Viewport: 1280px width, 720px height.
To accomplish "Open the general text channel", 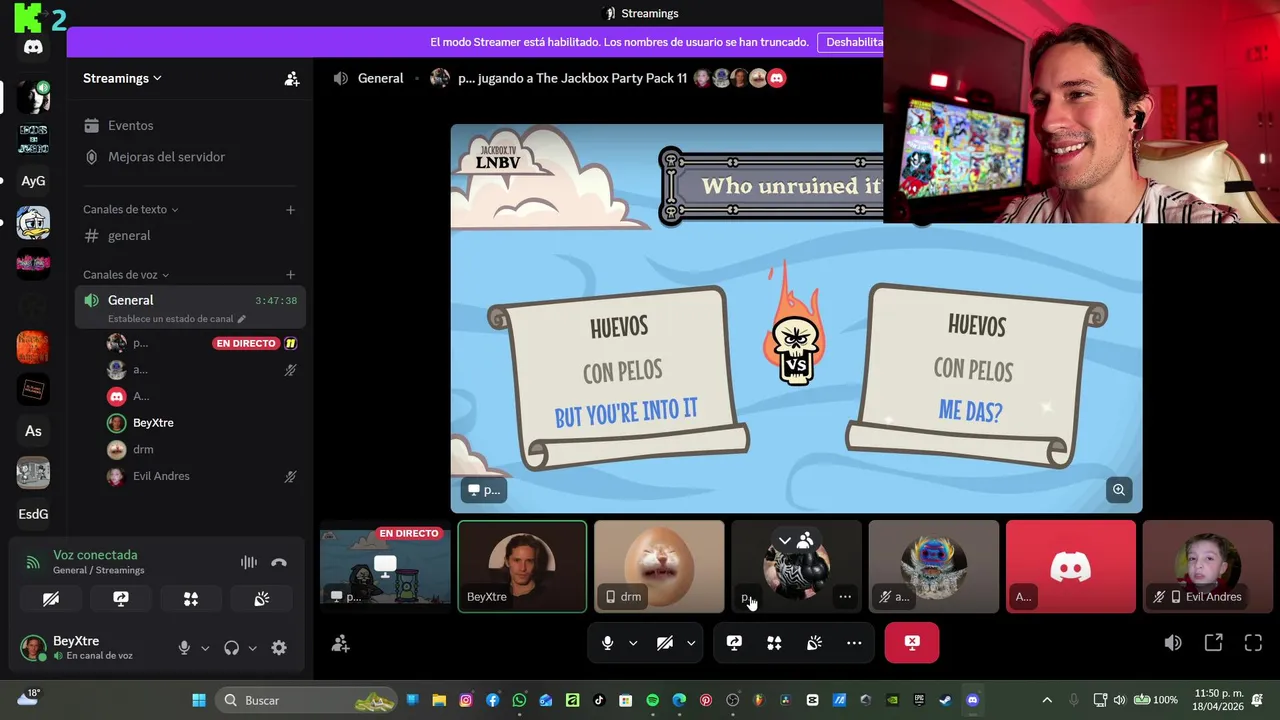I will [190, 236].
